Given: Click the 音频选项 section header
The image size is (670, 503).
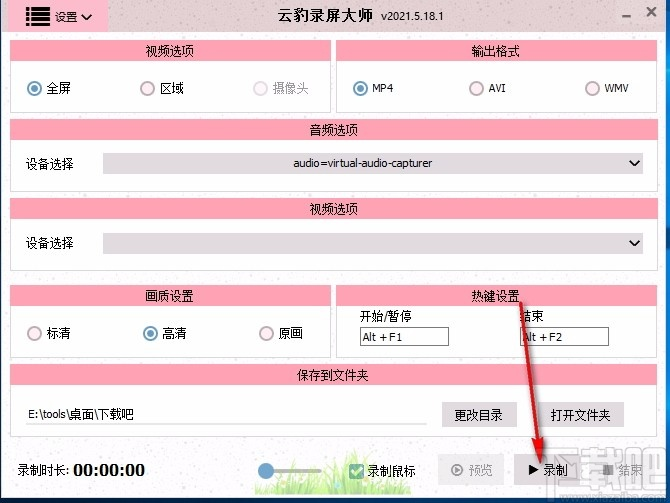Looking at the screenshot, I should pos(334,130).
